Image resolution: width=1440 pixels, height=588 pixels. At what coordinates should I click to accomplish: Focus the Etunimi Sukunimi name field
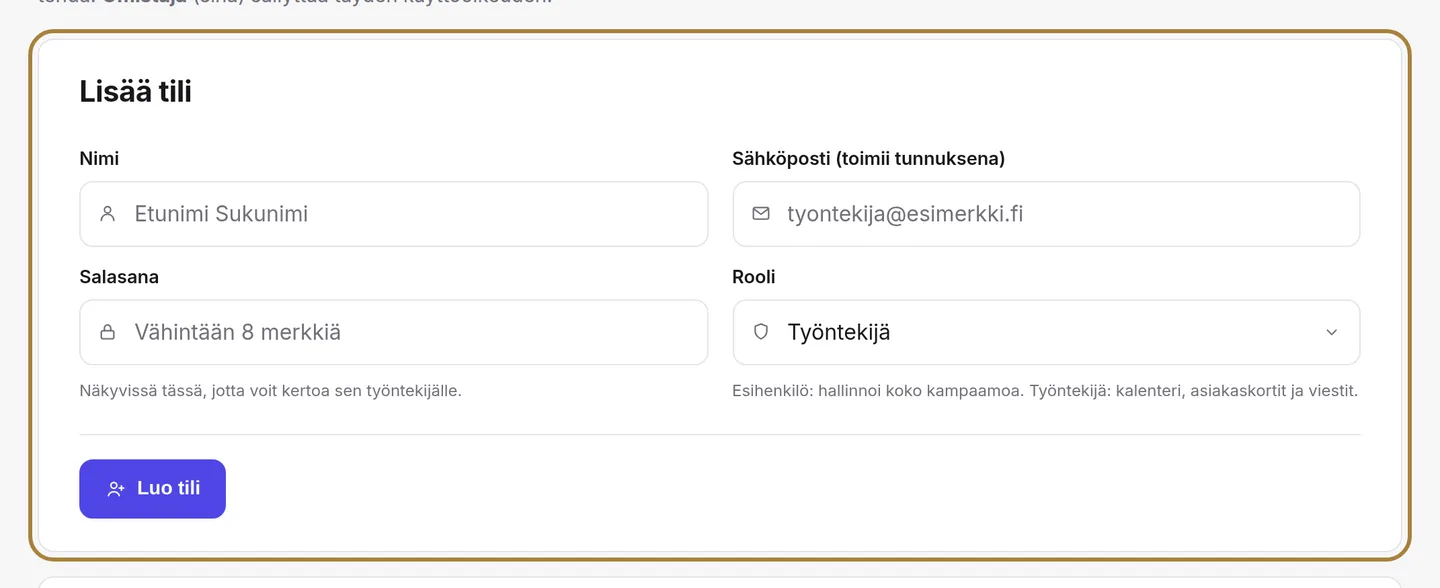point(394,214)
